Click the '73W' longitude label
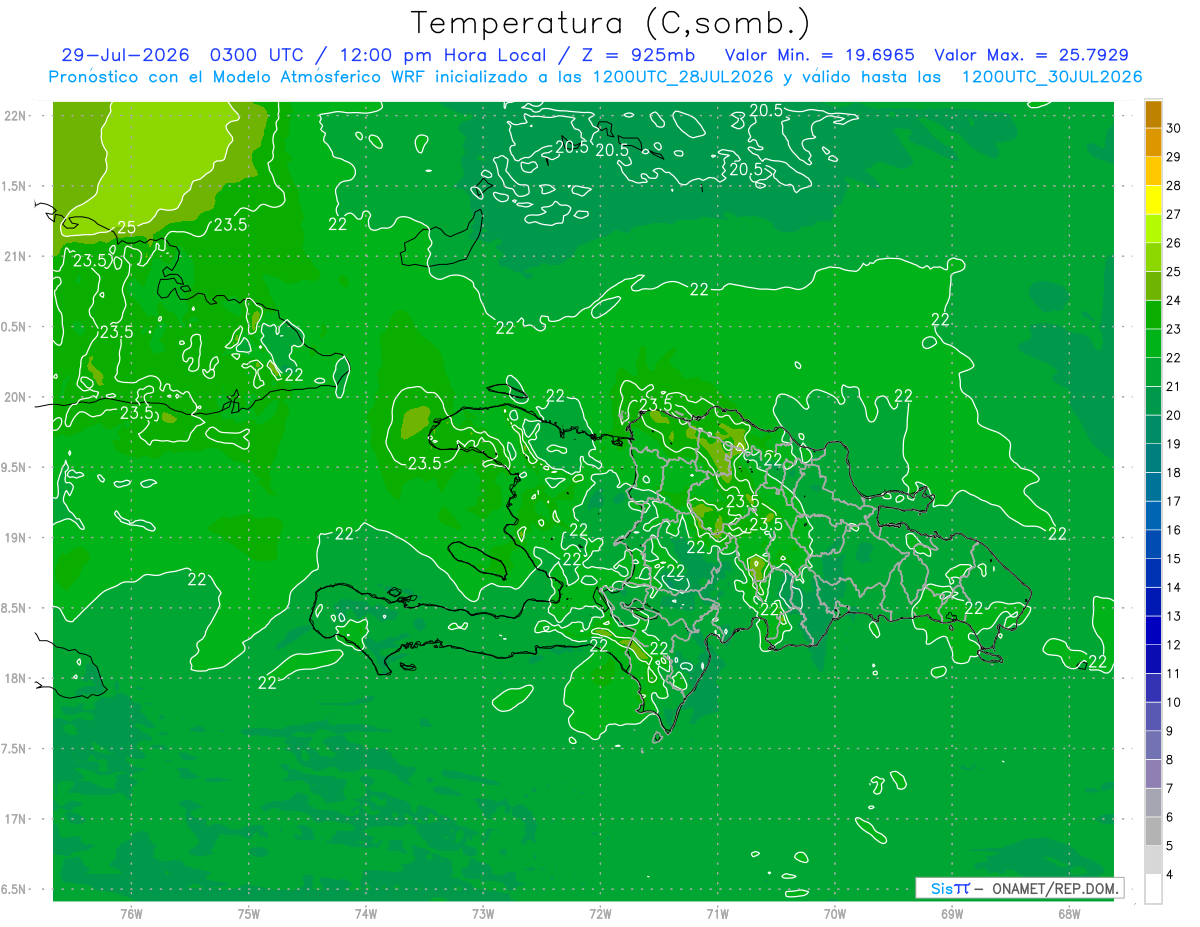1200x927 pixels. (x=483, y=912)
